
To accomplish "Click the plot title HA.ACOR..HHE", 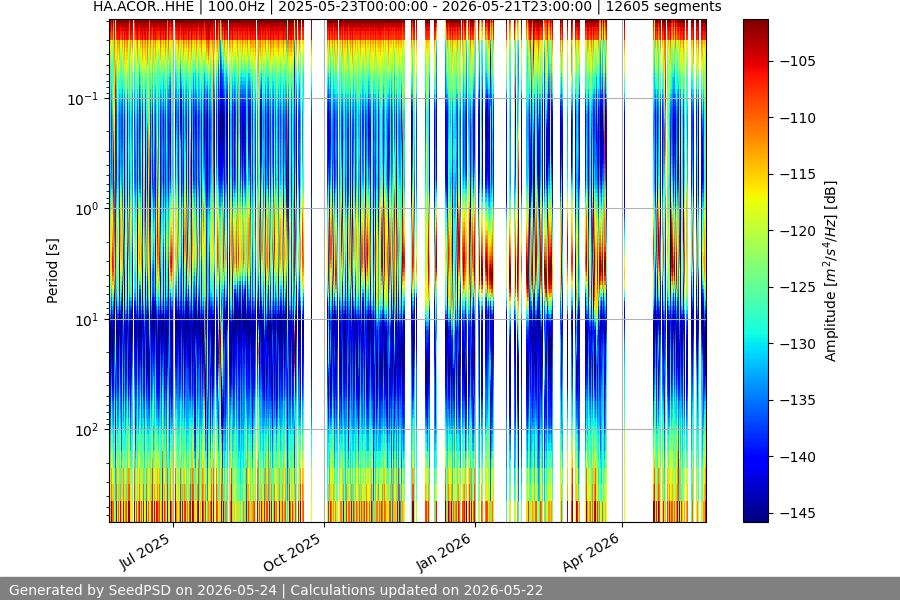I will pos(407,7).
